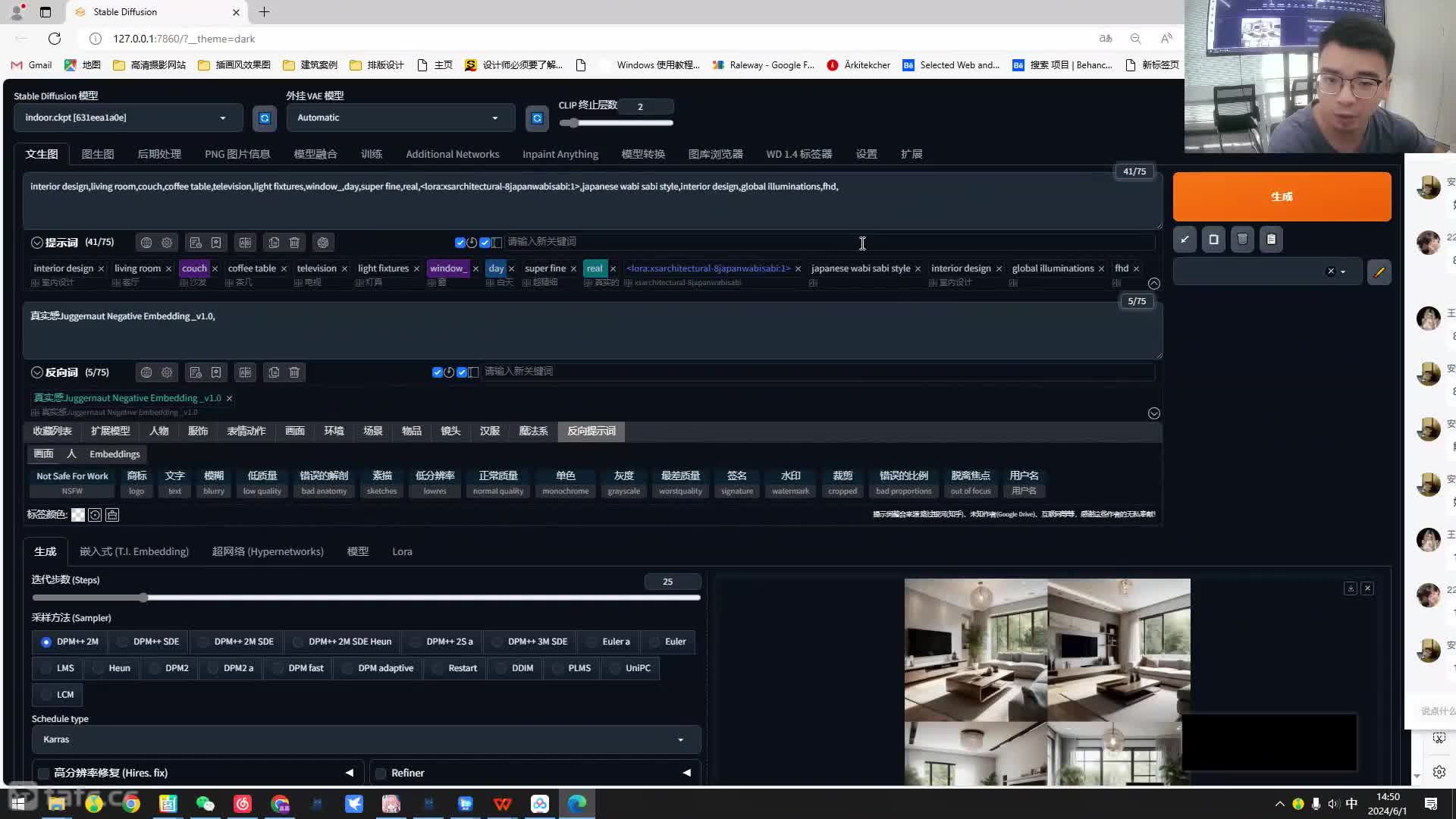
Task: Click the circular tag color reset icon
Action: 95,515
